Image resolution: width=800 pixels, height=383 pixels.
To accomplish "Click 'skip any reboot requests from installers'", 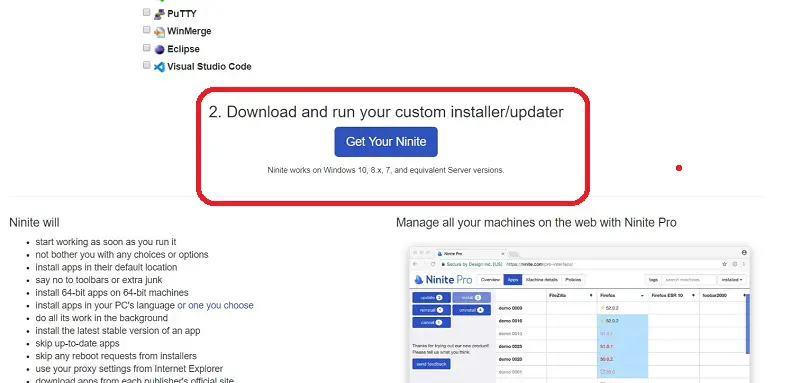I will pos(116,356).
